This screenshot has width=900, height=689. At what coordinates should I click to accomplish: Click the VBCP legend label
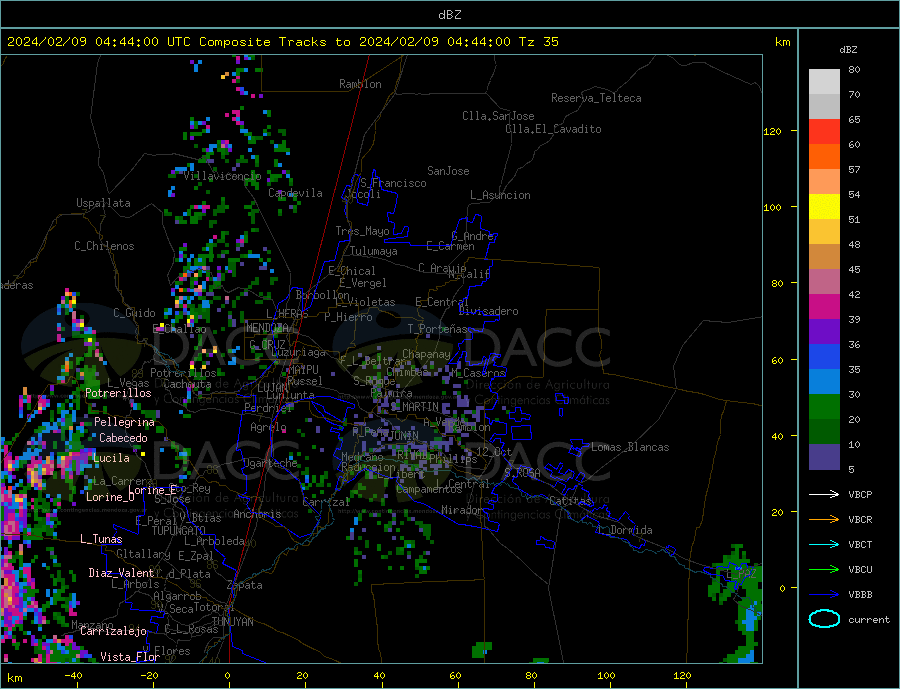pyautogui.click(x=860, y=494)
